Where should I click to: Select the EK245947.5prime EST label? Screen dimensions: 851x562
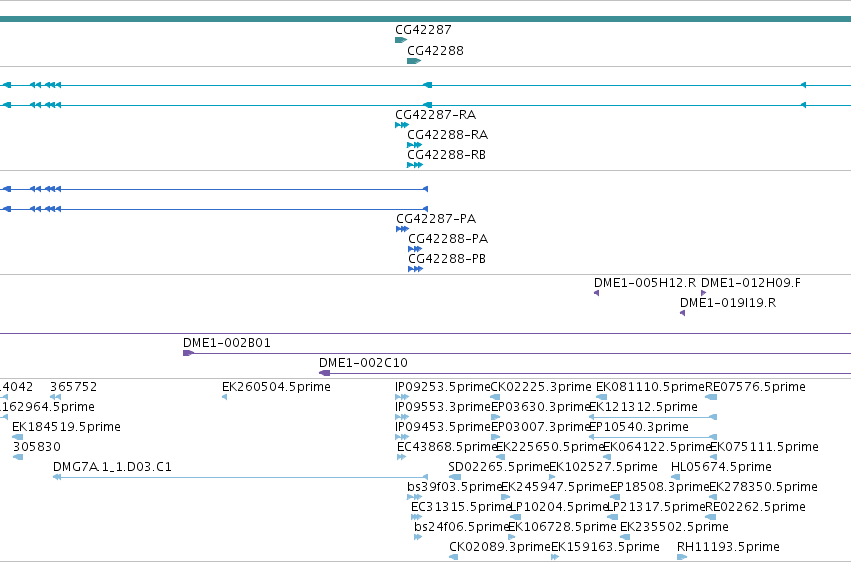(555, 487)
